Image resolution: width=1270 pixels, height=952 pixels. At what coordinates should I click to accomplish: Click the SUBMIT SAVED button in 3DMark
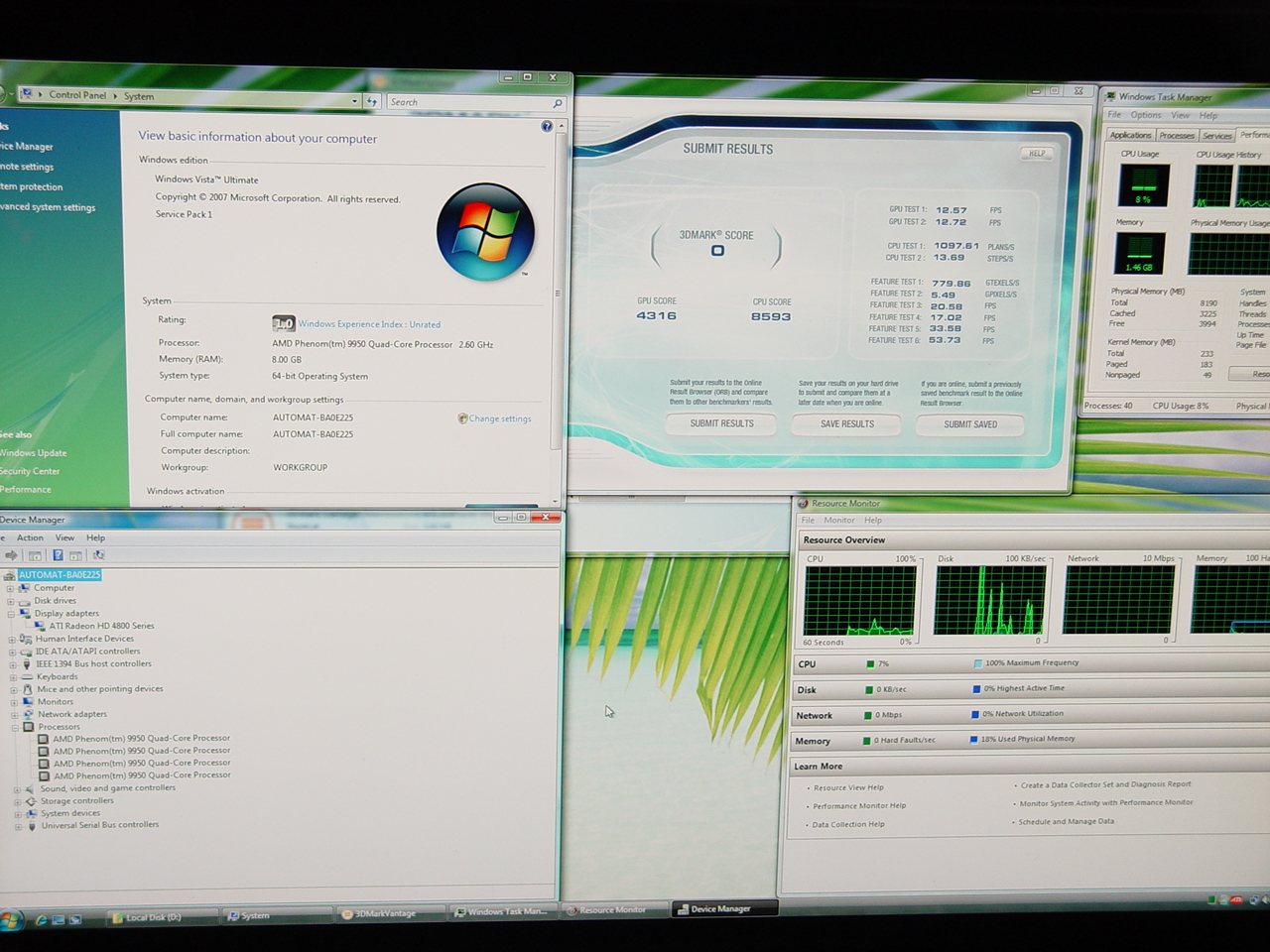970,424
